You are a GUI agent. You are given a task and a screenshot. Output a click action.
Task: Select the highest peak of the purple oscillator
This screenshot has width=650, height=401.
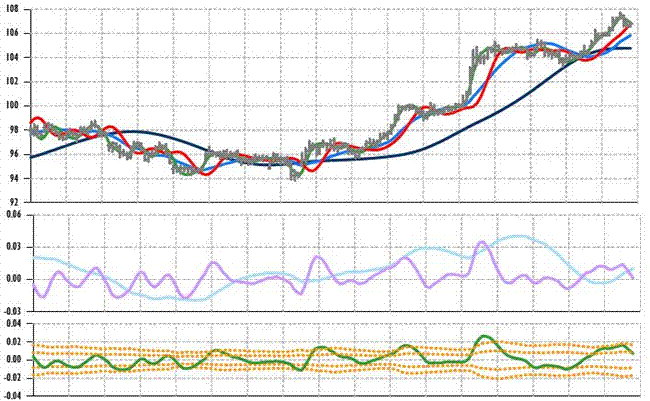(x=481, y=242)
